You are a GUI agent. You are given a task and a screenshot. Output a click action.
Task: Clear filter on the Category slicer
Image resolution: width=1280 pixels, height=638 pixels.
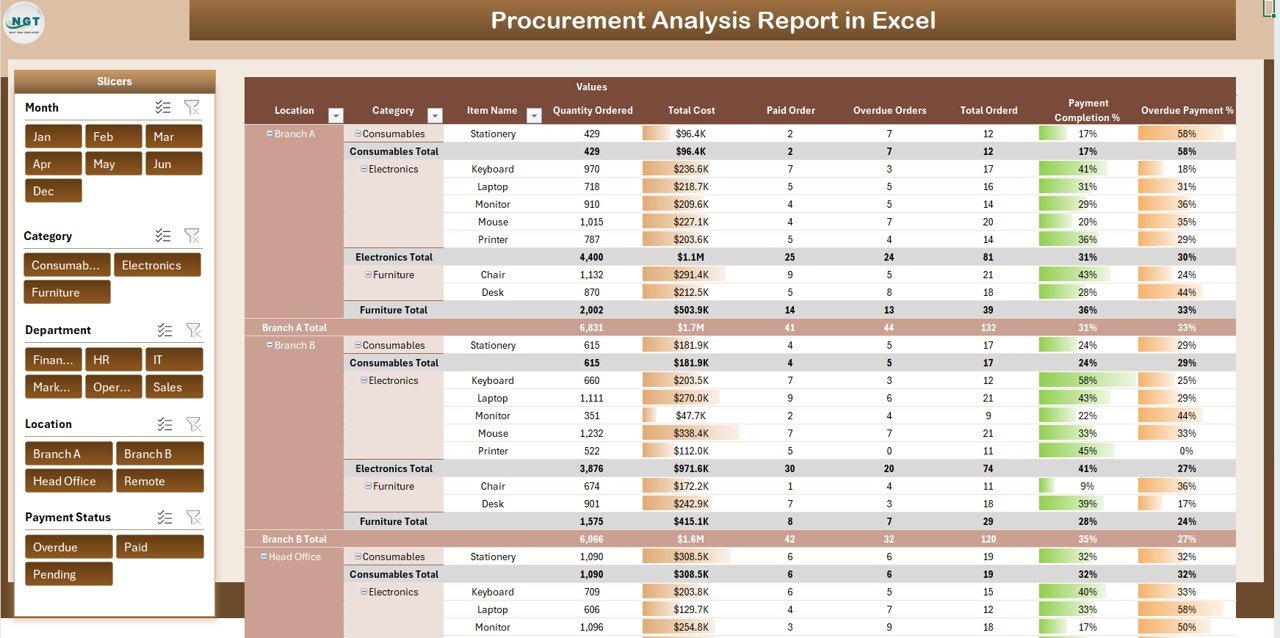pos(192,236)
